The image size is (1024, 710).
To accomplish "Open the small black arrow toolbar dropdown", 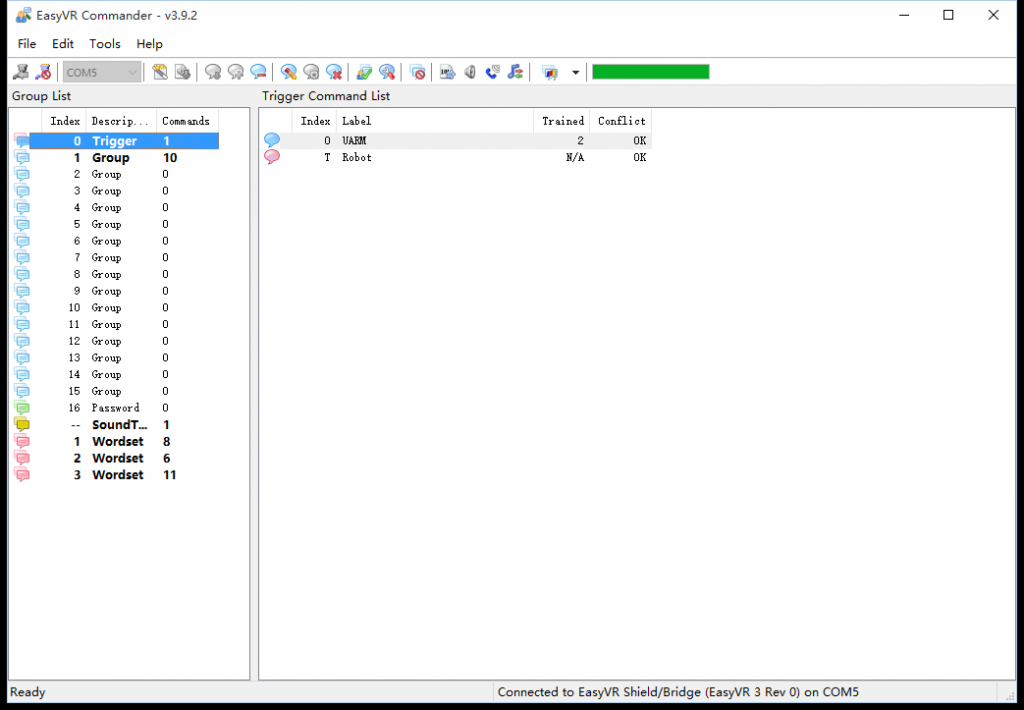I will point(575,73).
